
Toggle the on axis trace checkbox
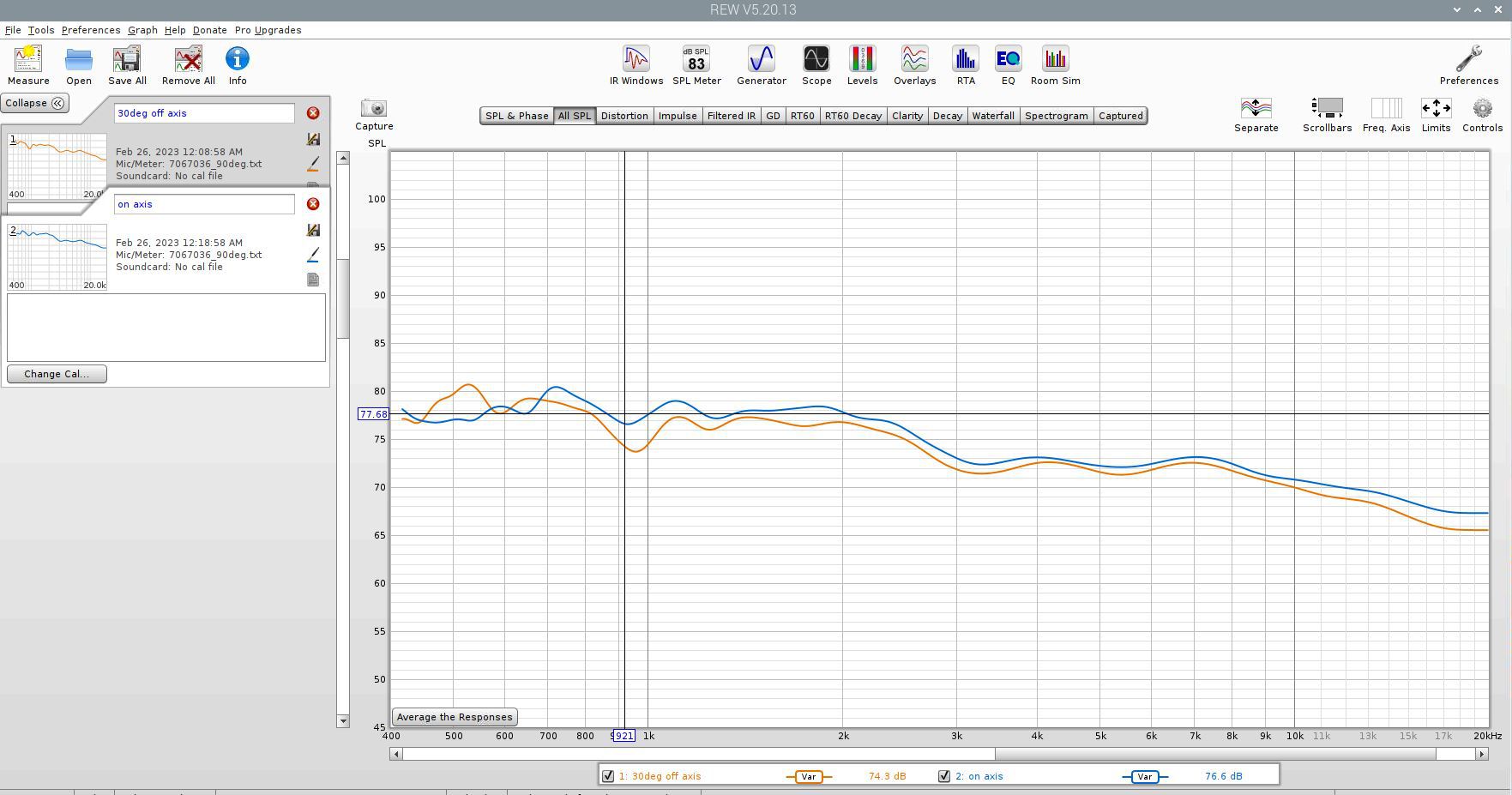(x=944, y=776)
